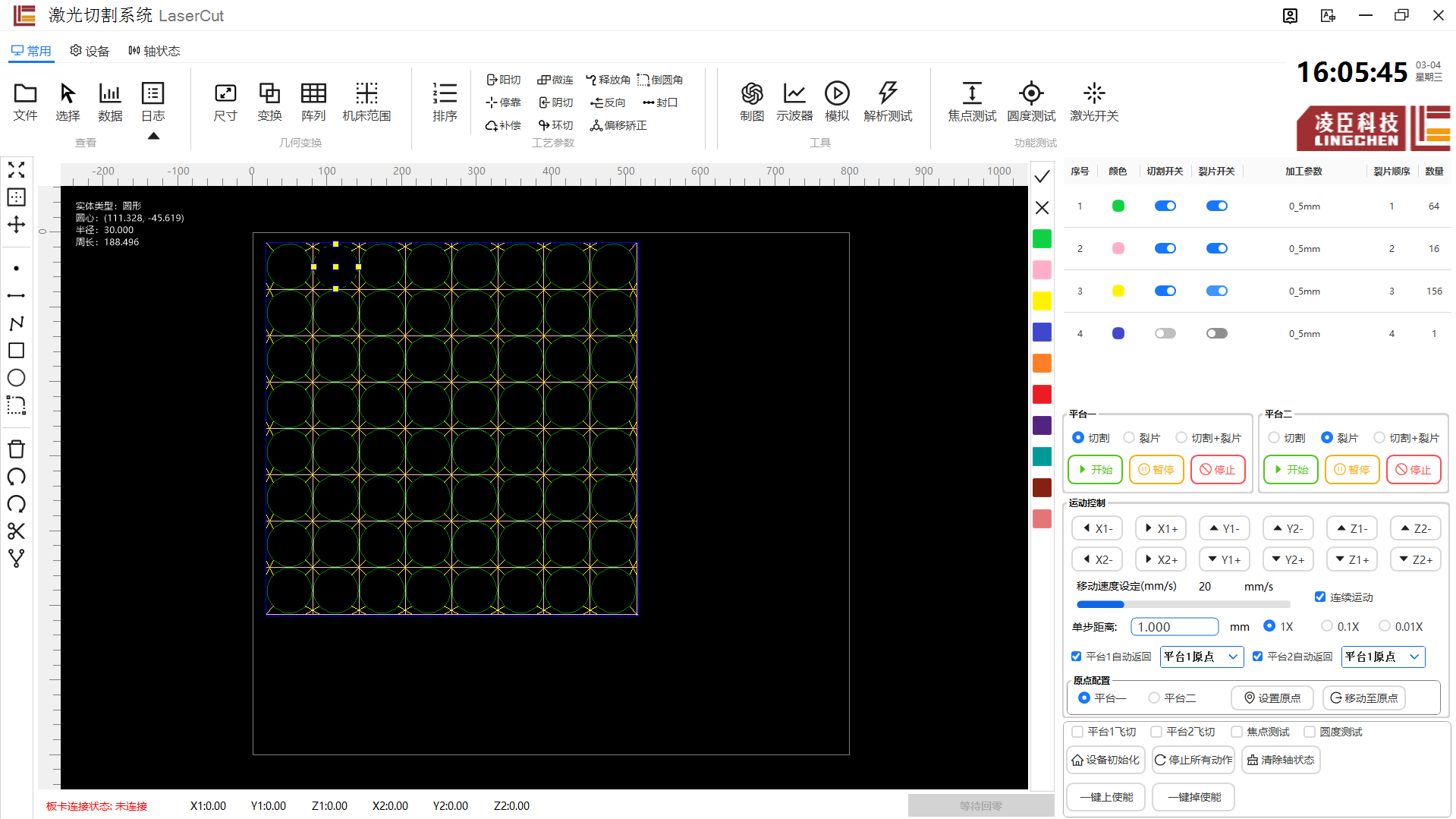Click the 单步距离 input field
The height and width of the screenshot is (819, 1456).
(x=1175, y=627)
